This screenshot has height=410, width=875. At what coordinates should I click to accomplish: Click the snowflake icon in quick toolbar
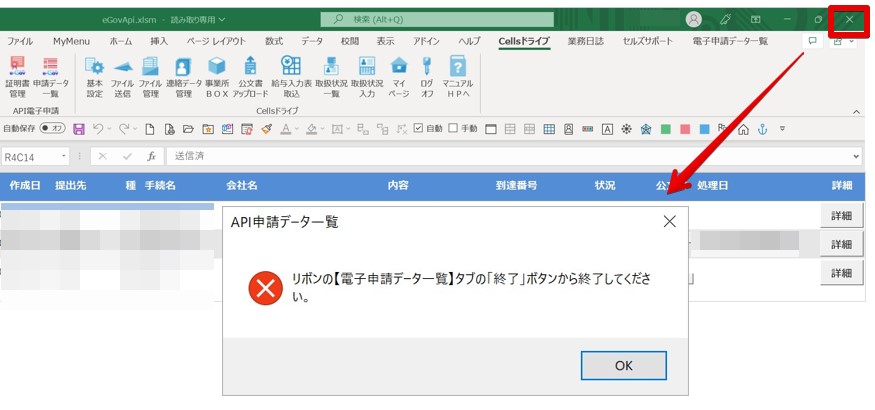click(627, 129)
